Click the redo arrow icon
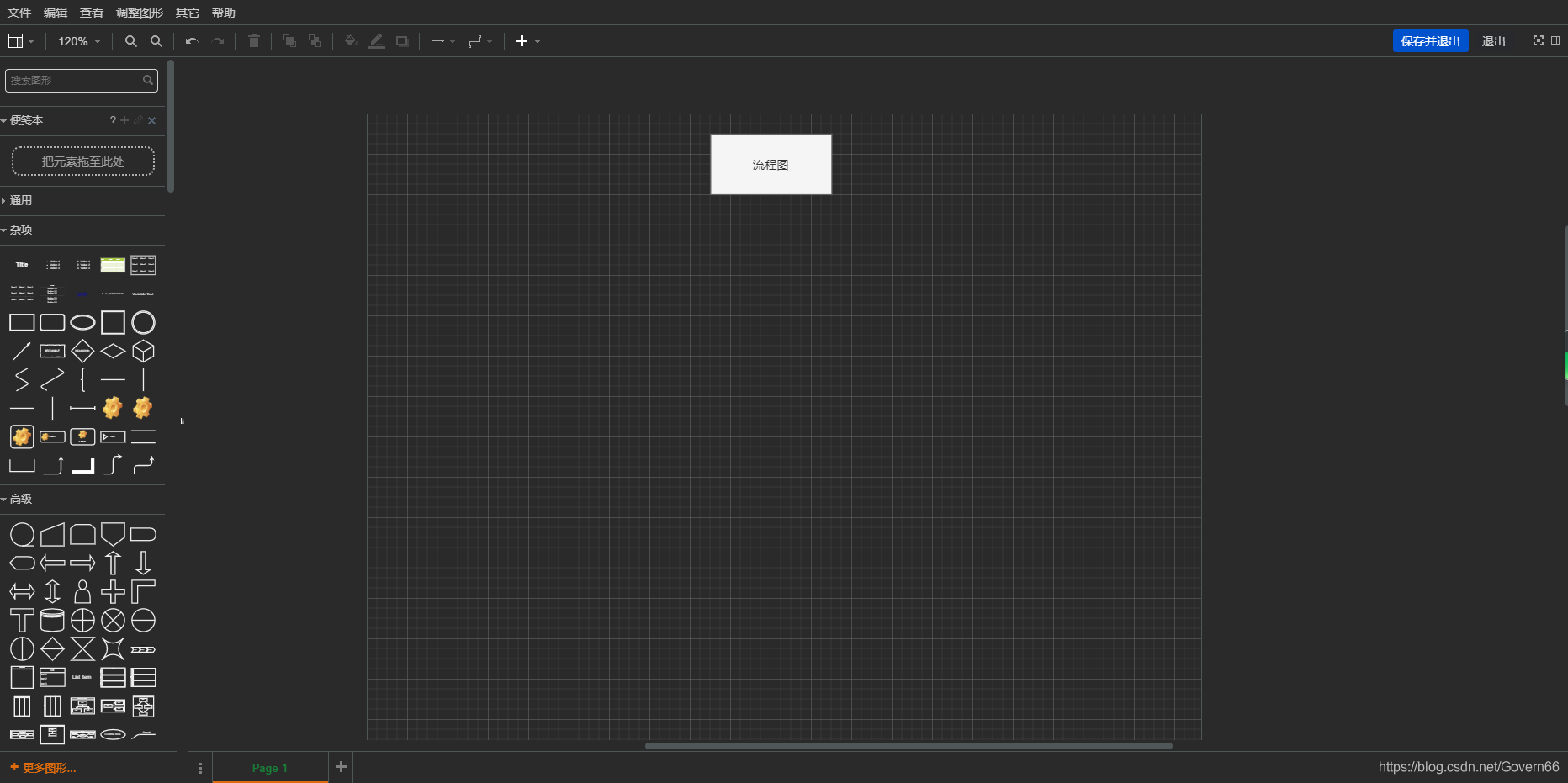The height and width of the screenshot is (783, 1568). tap(218, 41)
